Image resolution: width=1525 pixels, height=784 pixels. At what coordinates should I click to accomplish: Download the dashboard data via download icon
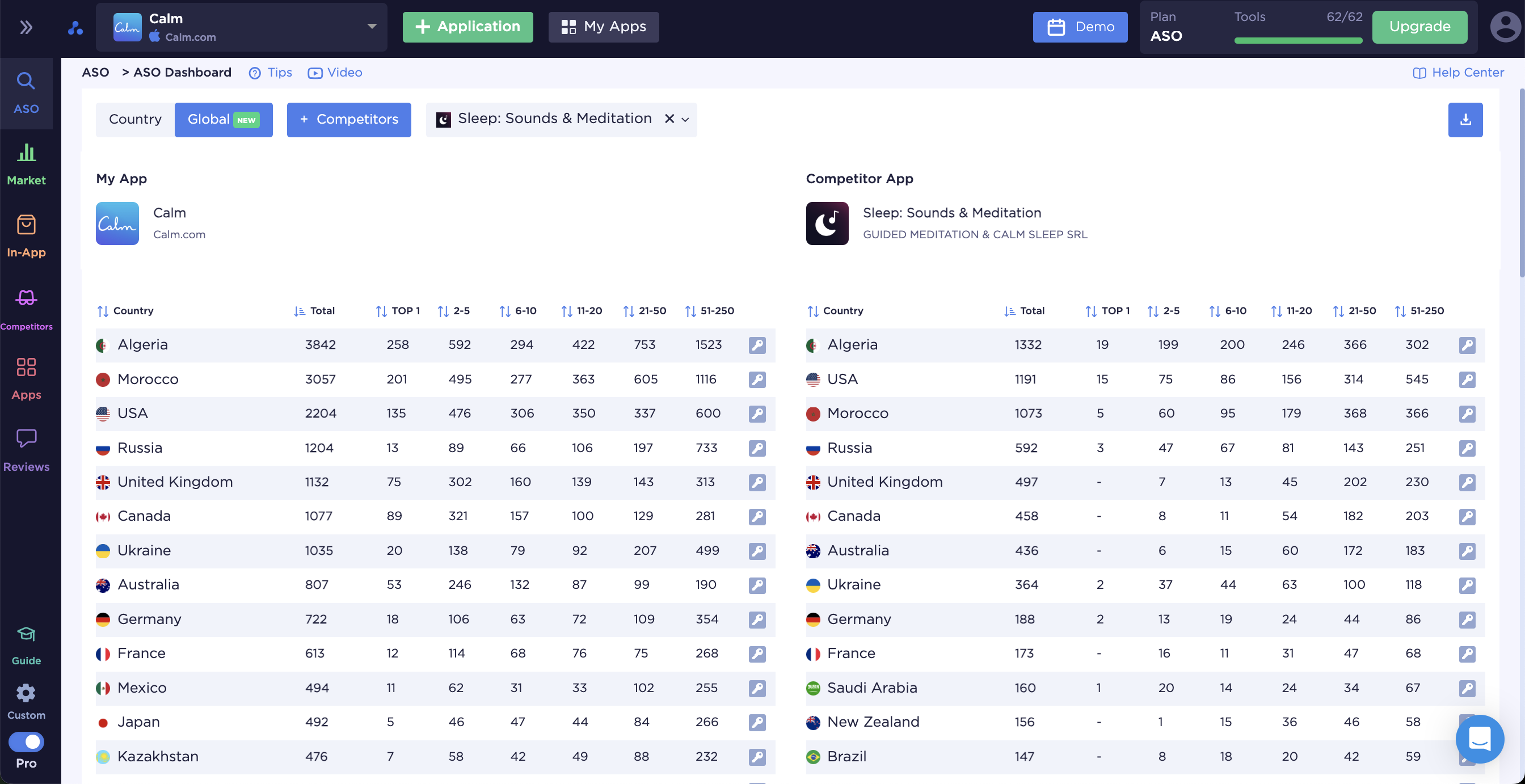click(x=1465, y=120)
